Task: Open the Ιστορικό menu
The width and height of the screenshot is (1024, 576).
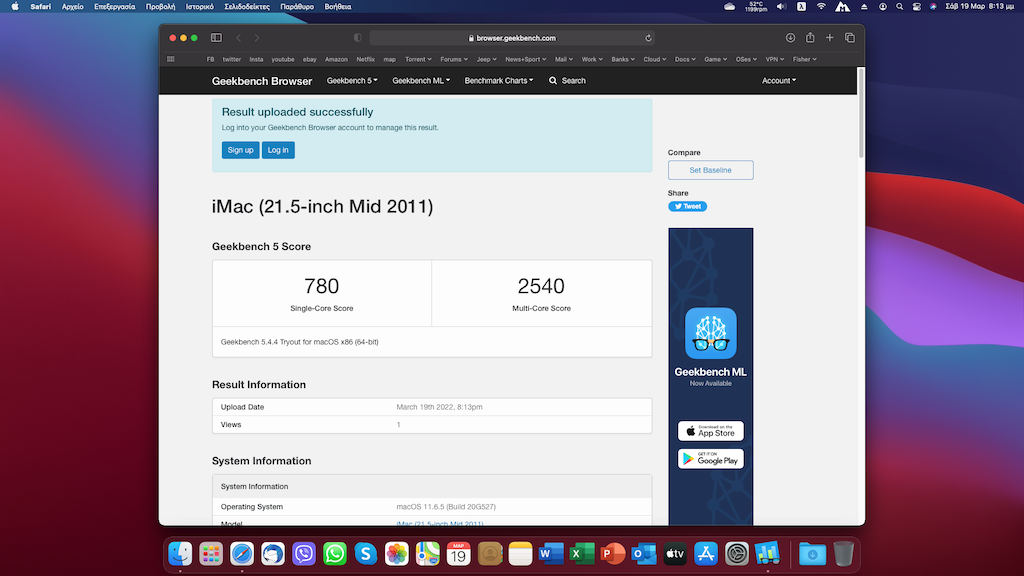Action: 200,7
